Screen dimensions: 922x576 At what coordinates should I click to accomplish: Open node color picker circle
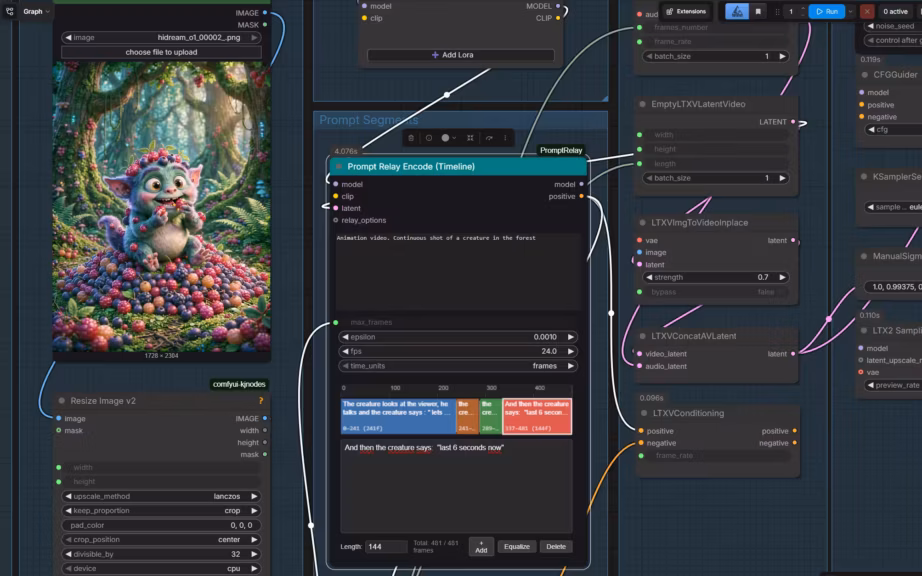point(445,138)
